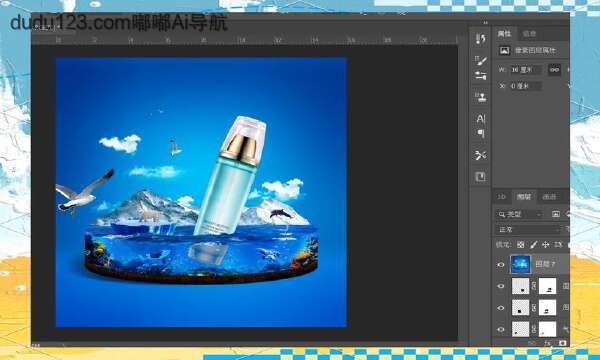The image size is (600, 360).
Task: Open the History panel icon
Action: coord(481,38)
